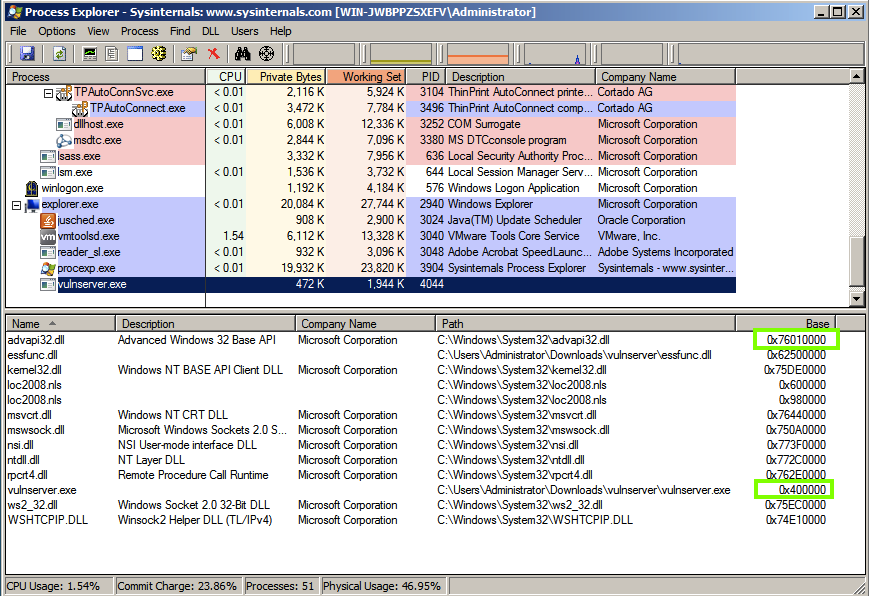This screenshot has width=869, height=596.
Task: Open System Information graph icon
Action: click(x=91, y=53)
